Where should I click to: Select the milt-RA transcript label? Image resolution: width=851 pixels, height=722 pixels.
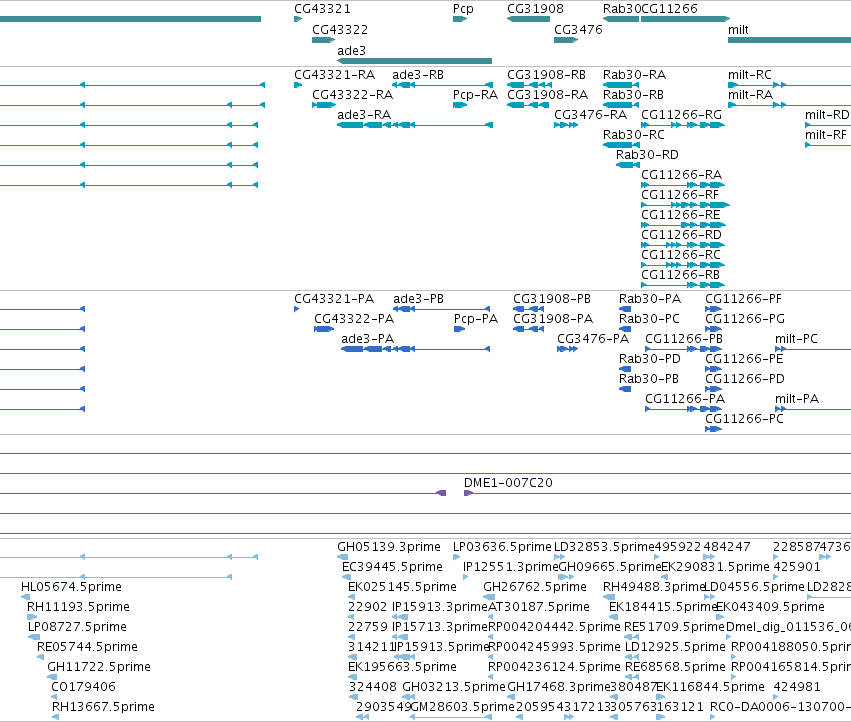[x=751, y=94]
